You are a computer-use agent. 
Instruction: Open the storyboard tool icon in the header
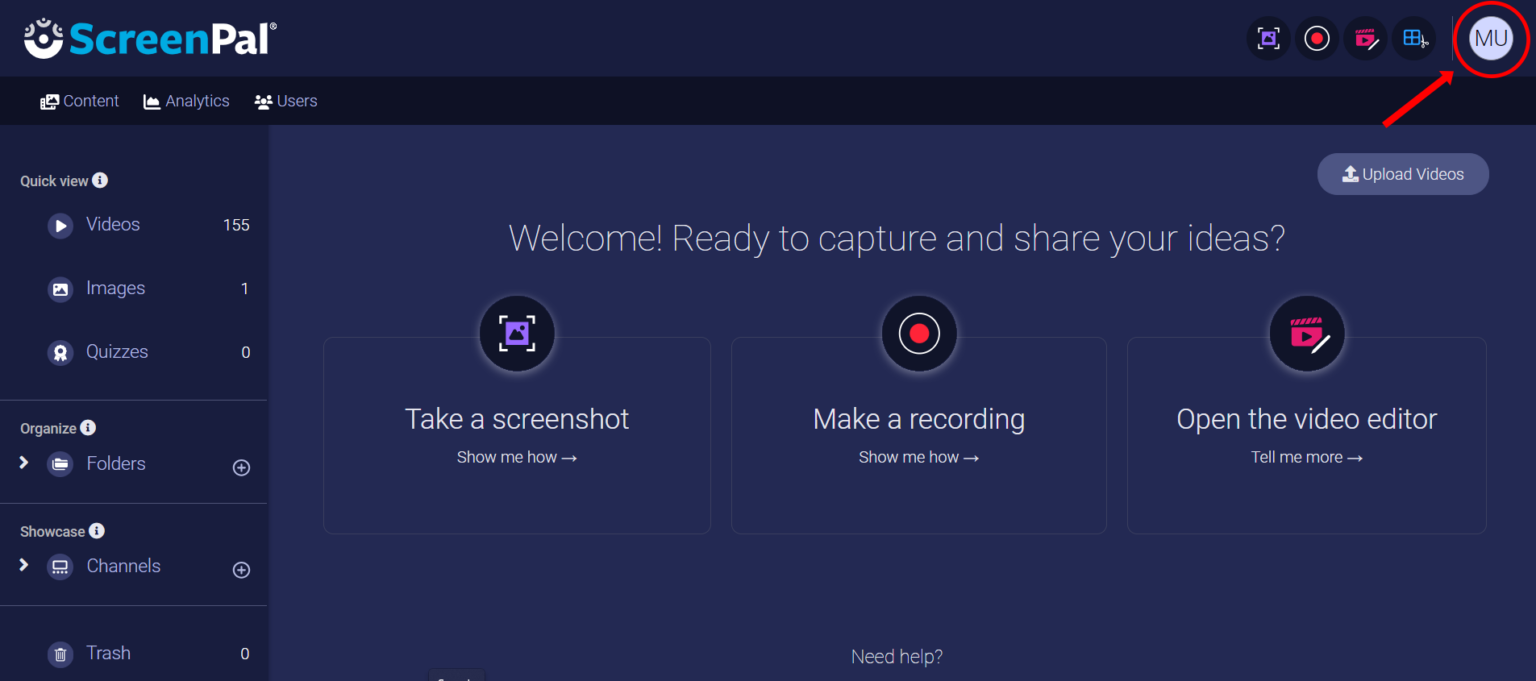1414,39
